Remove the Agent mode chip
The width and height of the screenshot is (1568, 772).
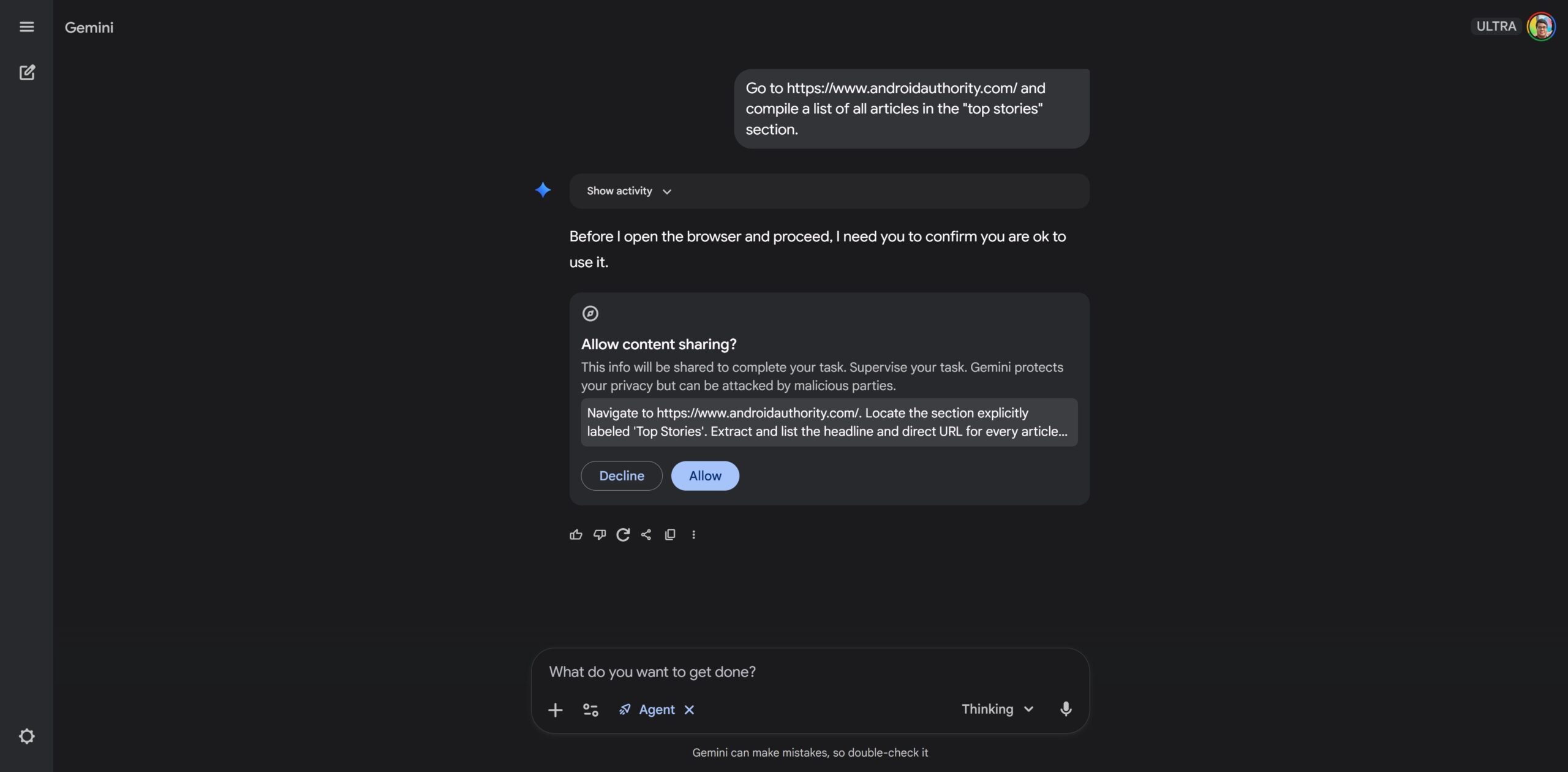690,710
